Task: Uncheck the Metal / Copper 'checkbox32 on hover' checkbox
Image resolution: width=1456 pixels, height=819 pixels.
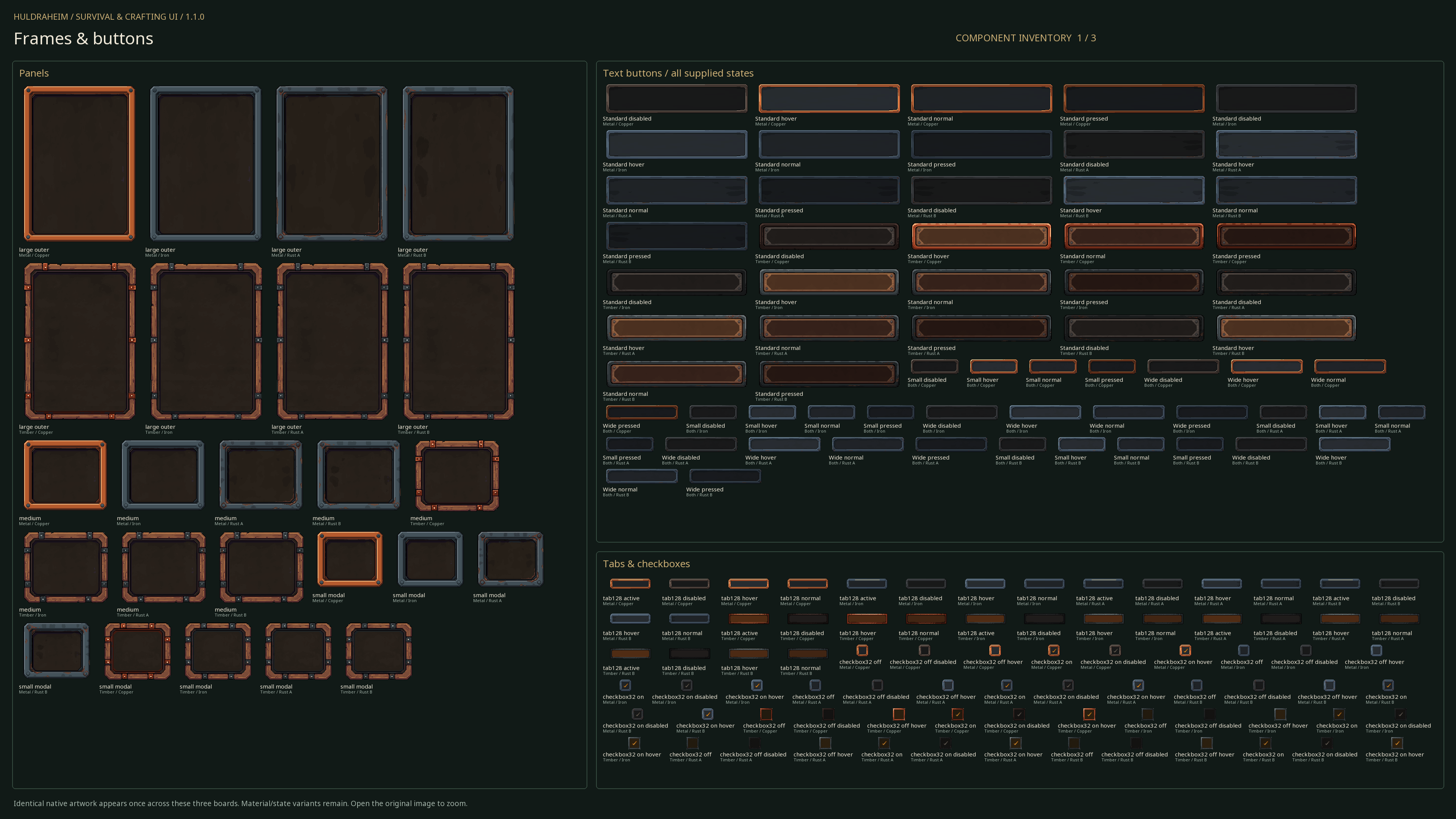Action: [1185, 651]
